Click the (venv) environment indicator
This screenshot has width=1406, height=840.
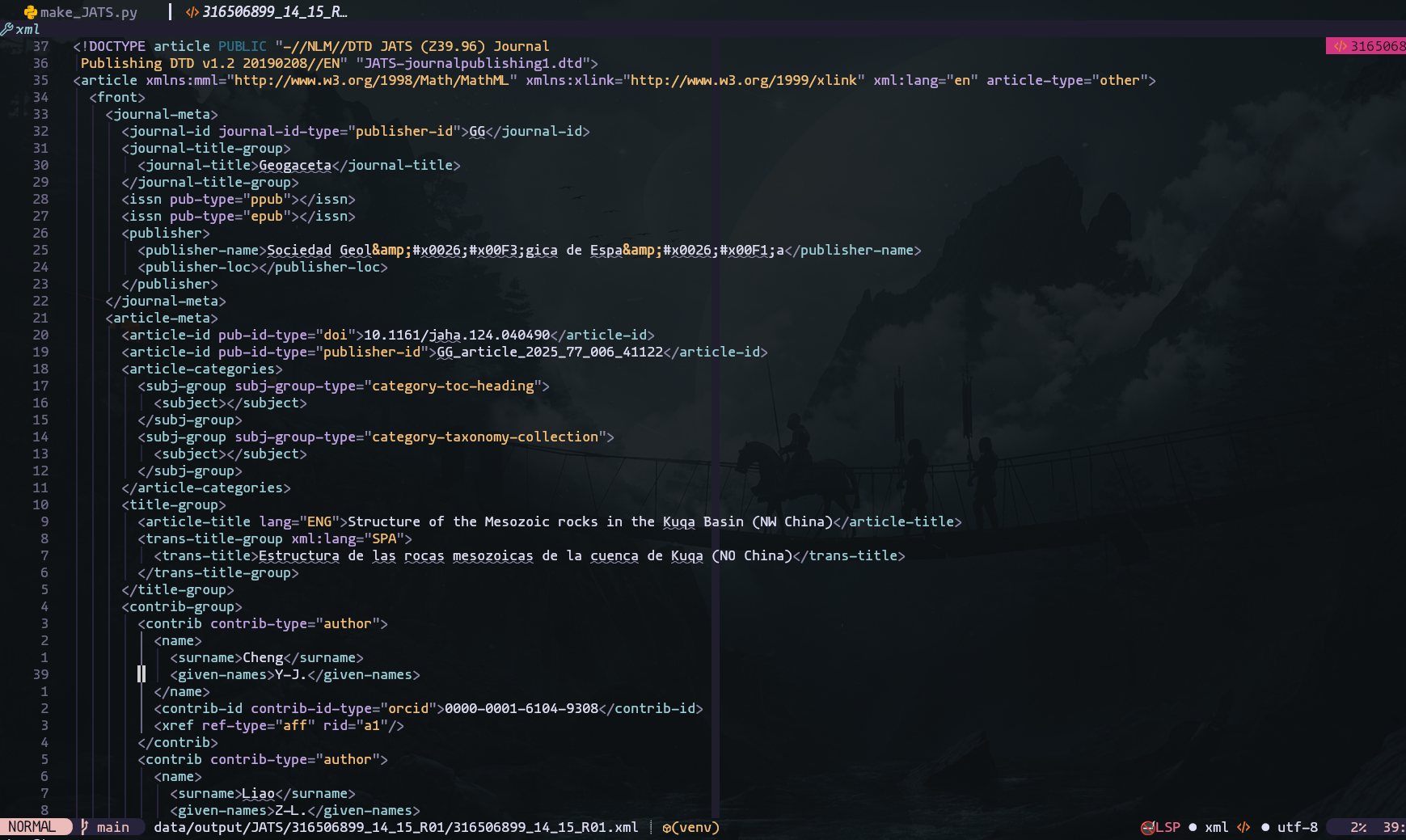pos(691,827)
